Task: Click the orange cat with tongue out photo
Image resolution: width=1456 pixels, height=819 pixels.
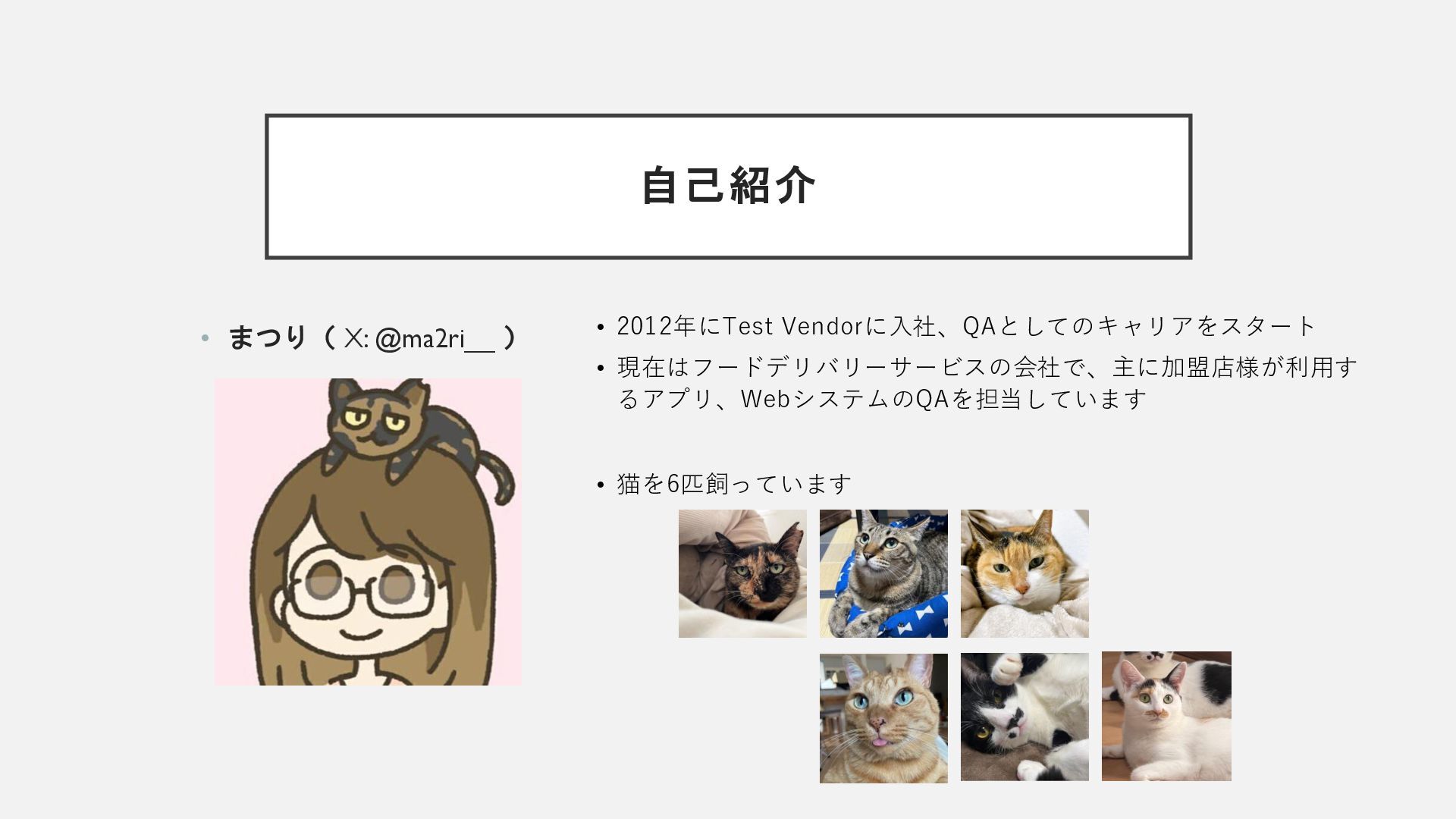Action: [x=883, y=718]
